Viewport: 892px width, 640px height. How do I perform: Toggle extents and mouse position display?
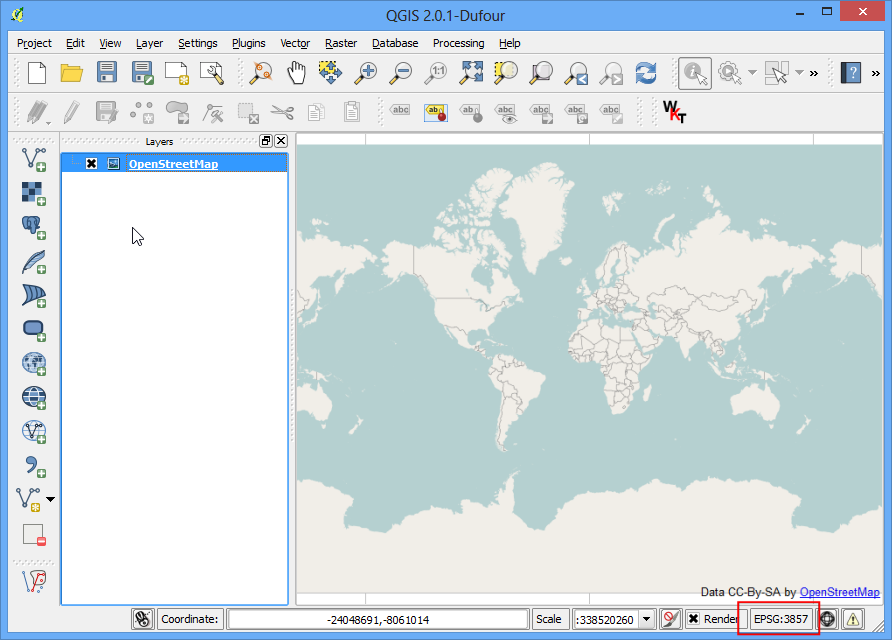click(143, 619)
